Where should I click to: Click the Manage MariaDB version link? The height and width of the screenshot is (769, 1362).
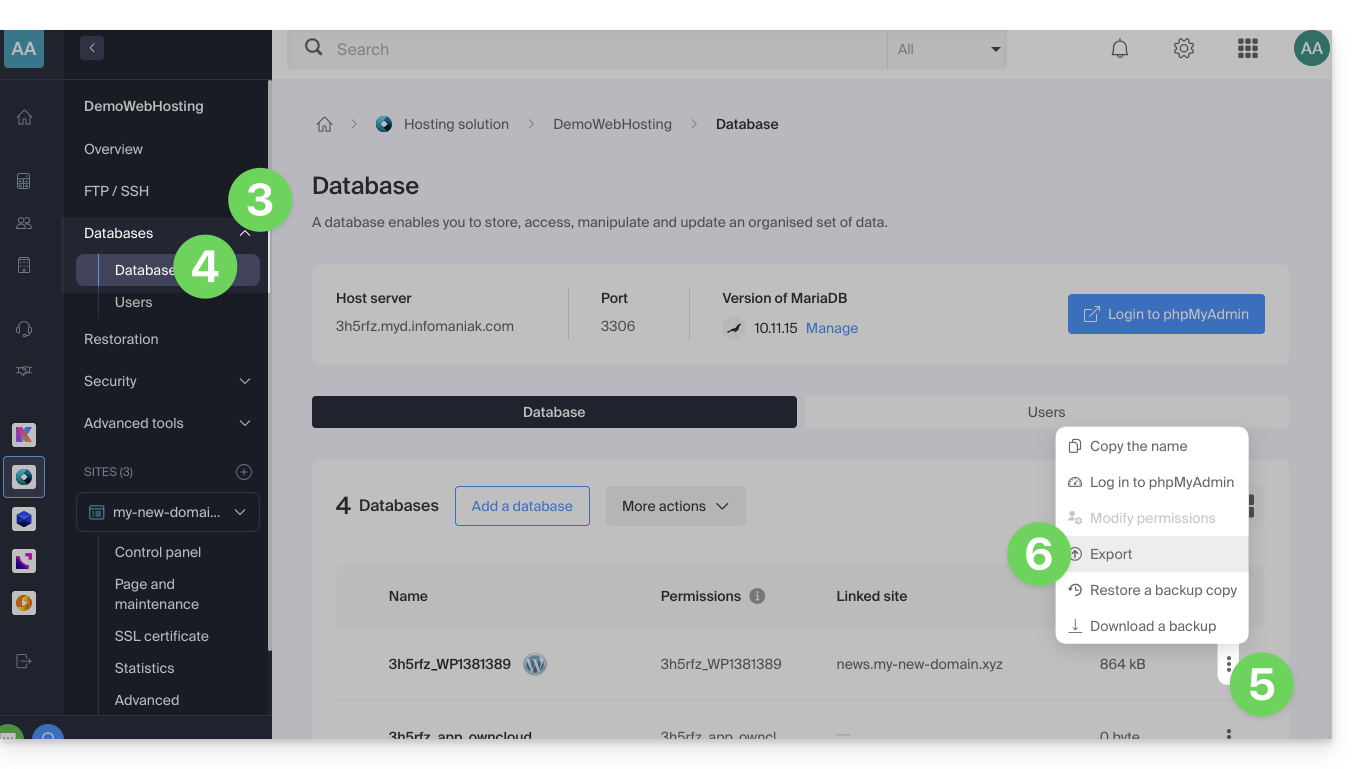coord(832,328)
